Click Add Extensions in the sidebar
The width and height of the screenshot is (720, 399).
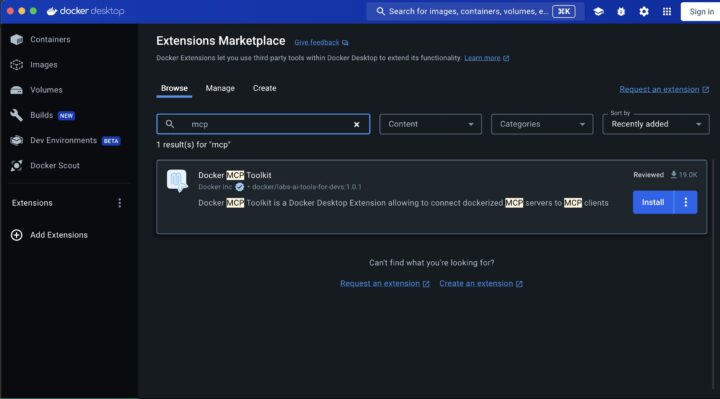(59, 235)
